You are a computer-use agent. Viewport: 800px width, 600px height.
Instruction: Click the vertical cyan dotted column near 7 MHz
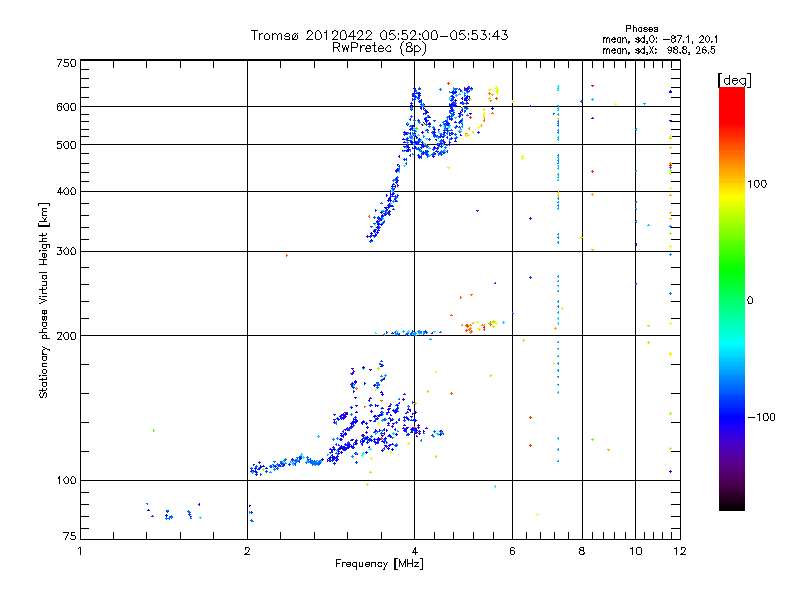pyautogui.click(x=558, y=276)
